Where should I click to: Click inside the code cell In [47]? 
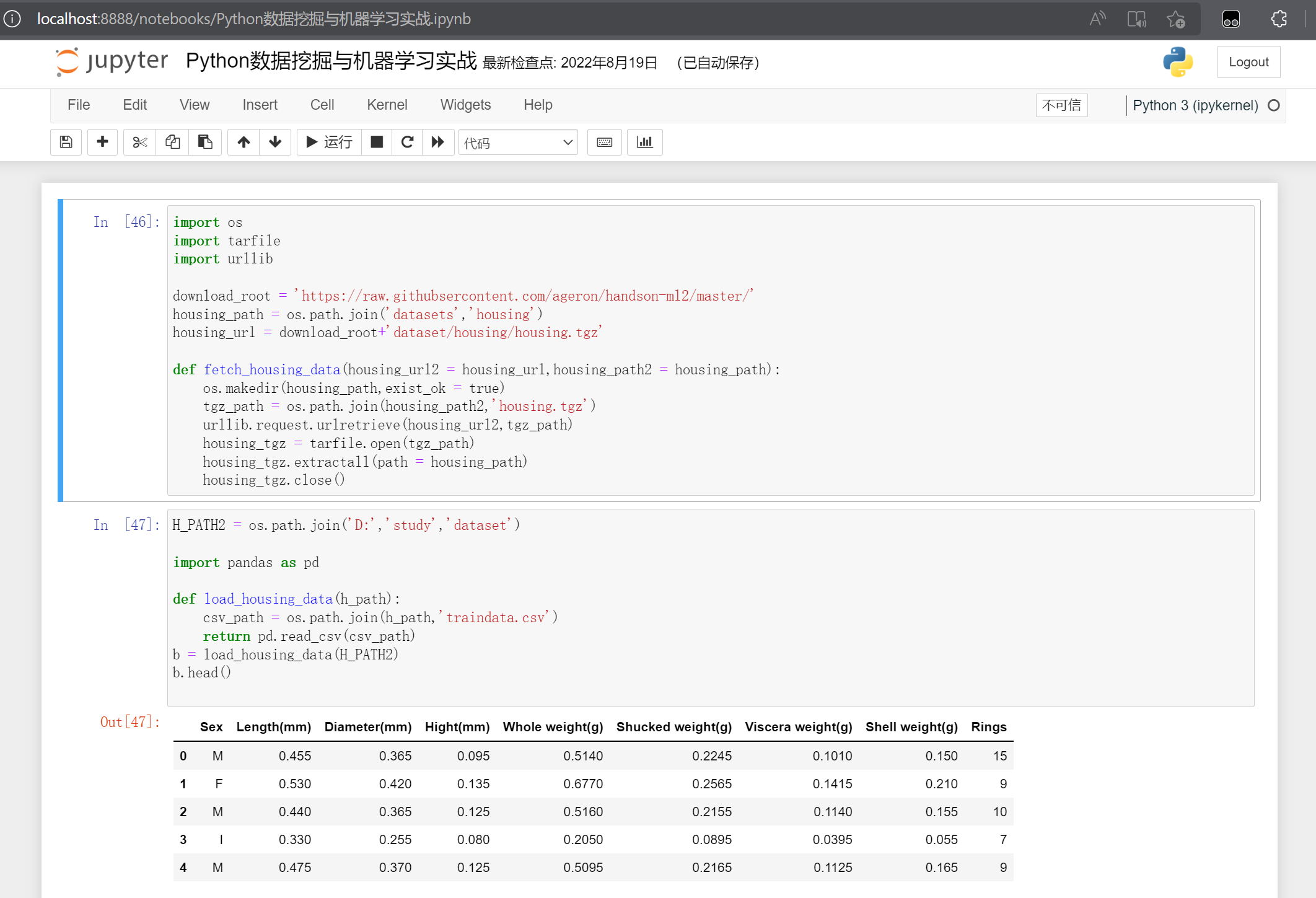pos(711,608)
